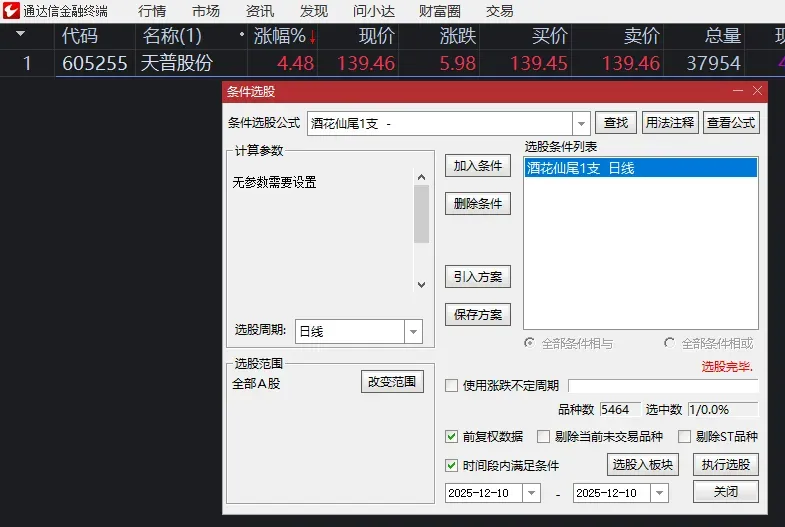Open the 市场 menu
785x527 pixels.
coord(206,11)
